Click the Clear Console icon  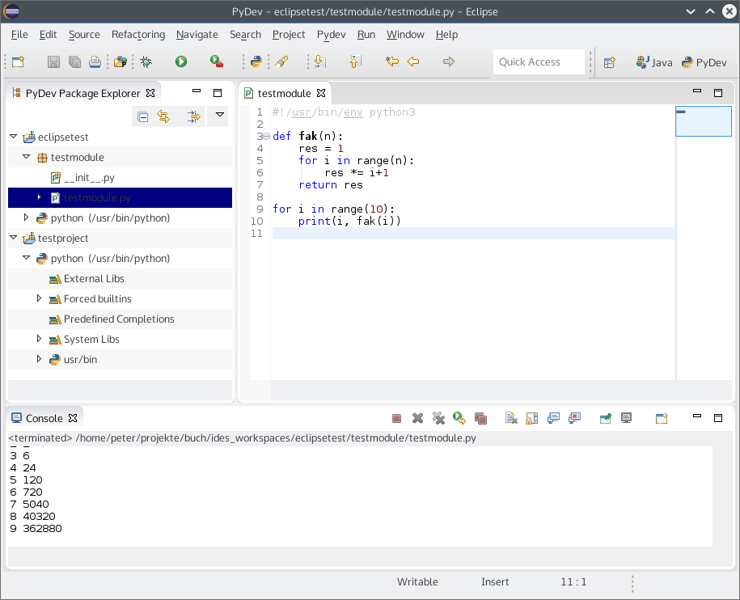511,418
